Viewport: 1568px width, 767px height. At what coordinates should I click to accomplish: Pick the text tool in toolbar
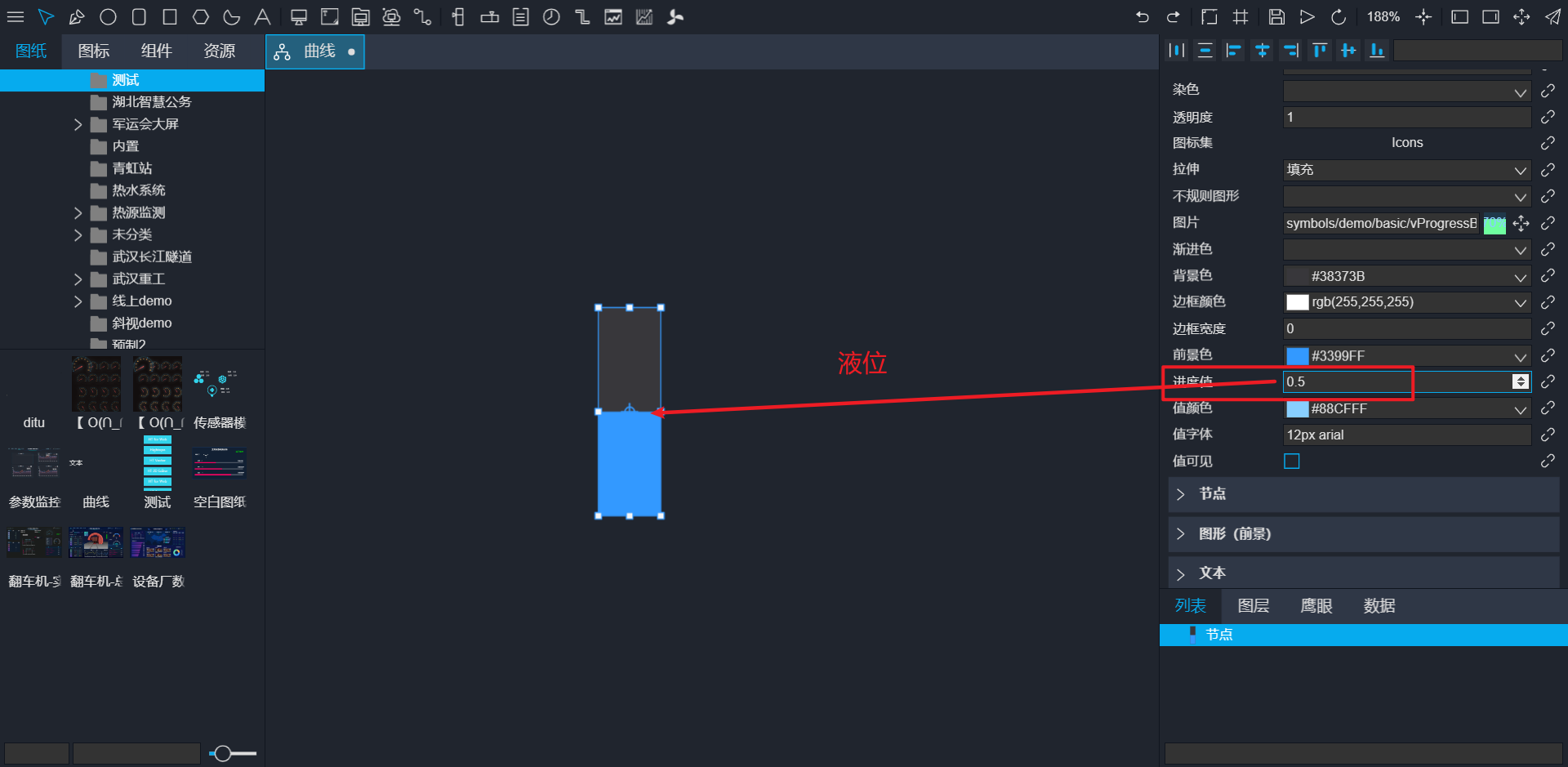click(x=262, y=17)
